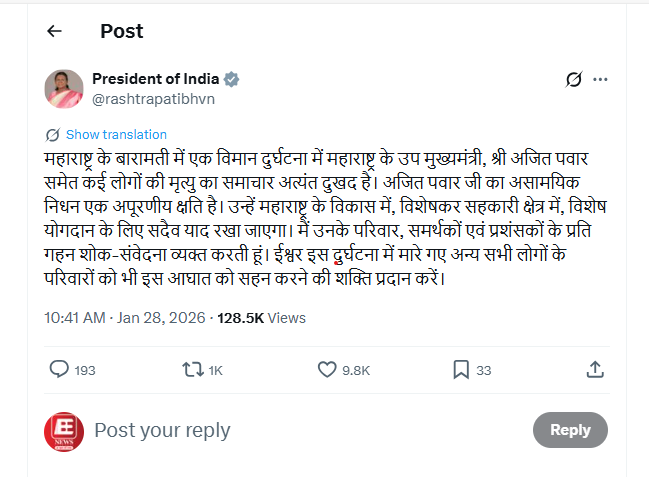Screen dimensions: 649x477
Task: Click the reply speech bubble icon
Action: point(59,370)
